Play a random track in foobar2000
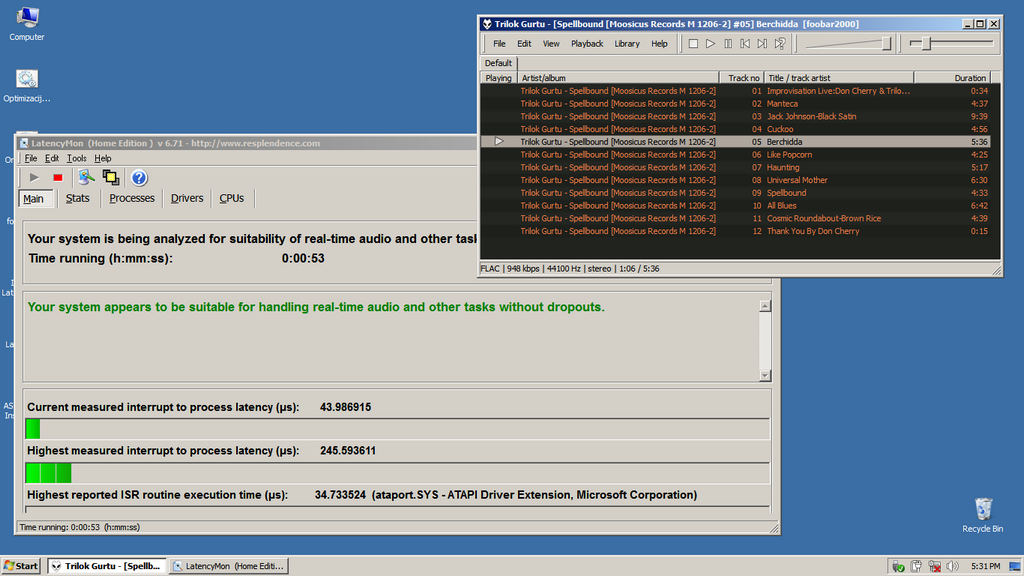This screenshot has height=576, width=1024. coord(780,44)
